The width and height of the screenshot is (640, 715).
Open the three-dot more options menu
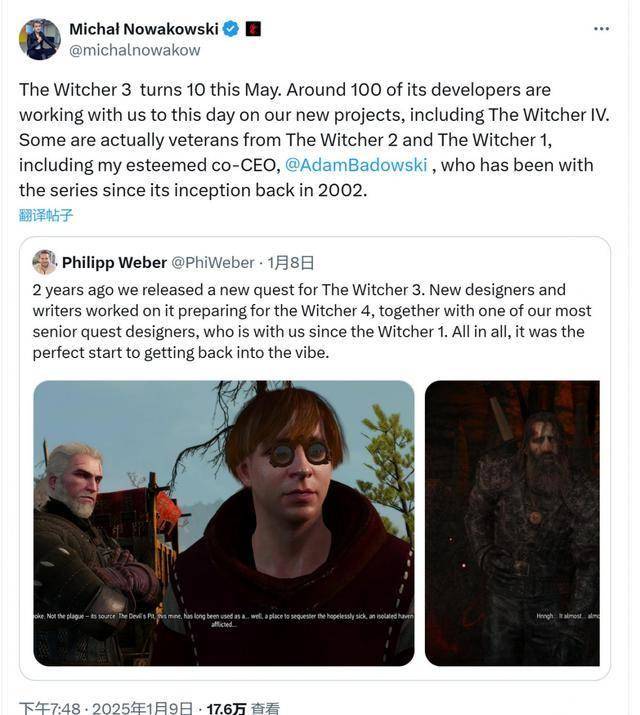click(x=601, y=29)
